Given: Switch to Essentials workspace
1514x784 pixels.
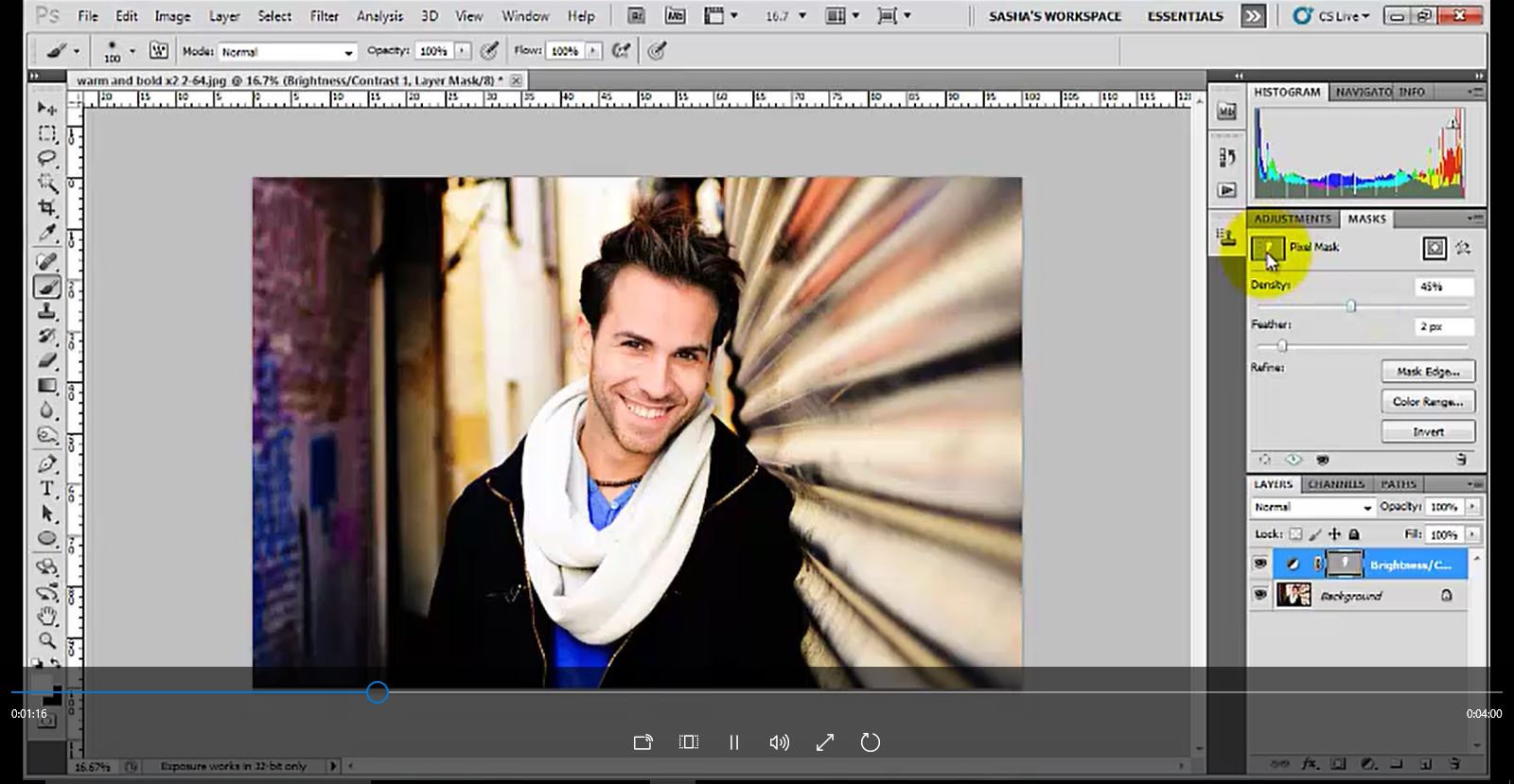Looking at the screenshot, I should tap(1185, 16).
